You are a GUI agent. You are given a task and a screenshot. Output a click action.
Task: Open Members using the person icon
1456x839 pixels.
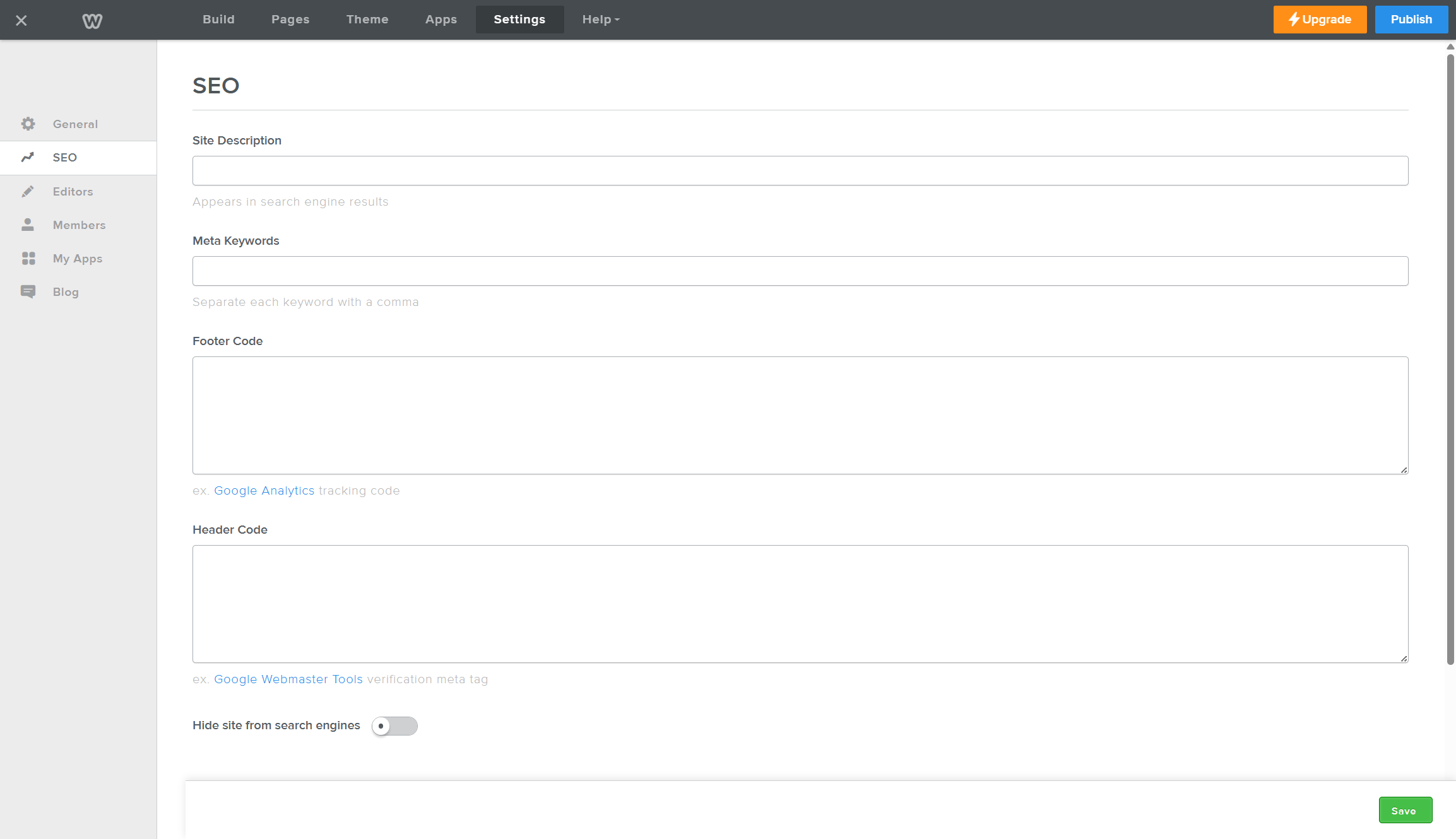coord(28,225)
